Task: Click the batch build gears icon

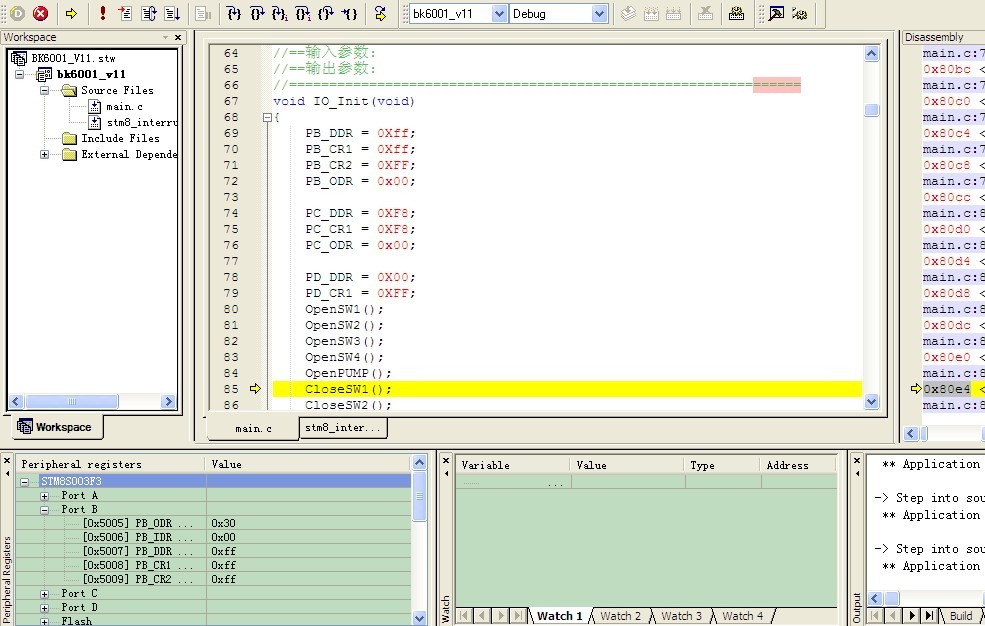Action: point(800,13)
